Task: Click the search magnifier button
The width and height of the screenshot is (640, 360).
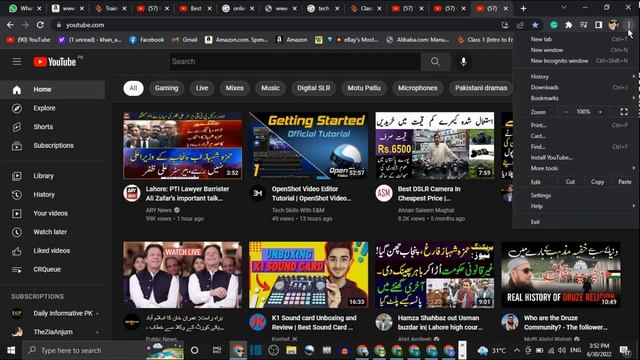Action: (x=435, y=62)
